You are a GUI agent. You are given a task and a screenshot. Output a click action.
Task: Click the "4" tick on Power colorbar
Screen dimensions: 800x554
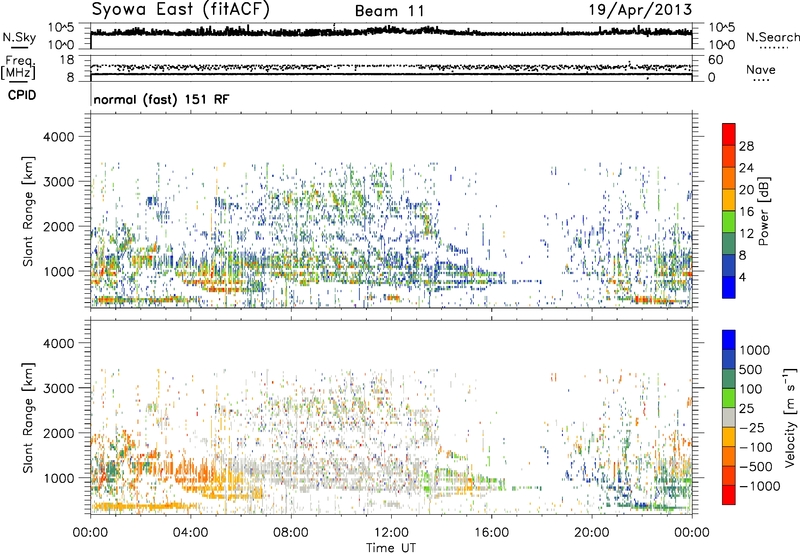pyautogui.click(x=743, y=277)
